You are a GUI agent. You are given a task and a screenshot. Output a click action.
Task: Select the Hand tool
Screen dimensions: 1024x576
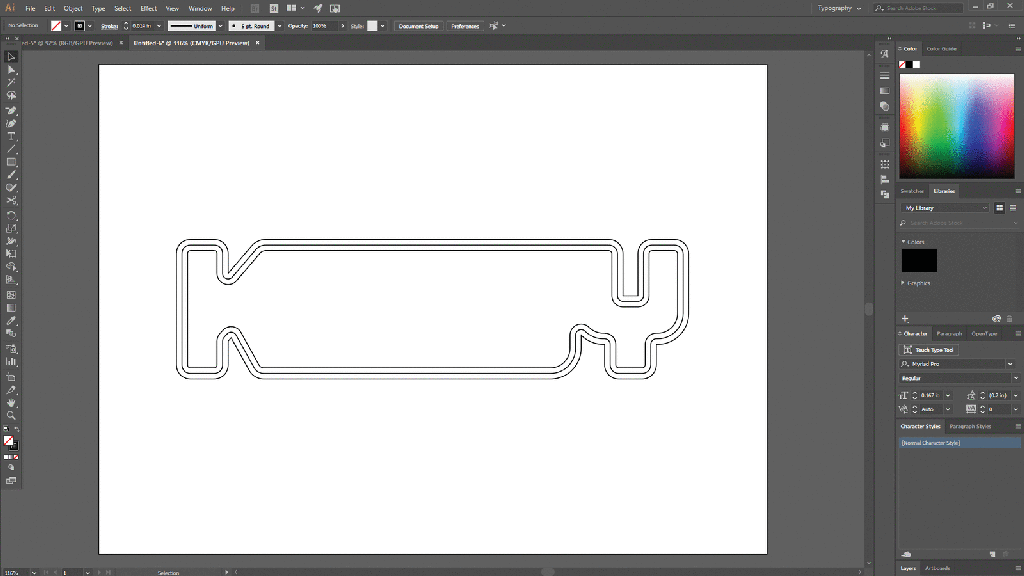11,402
